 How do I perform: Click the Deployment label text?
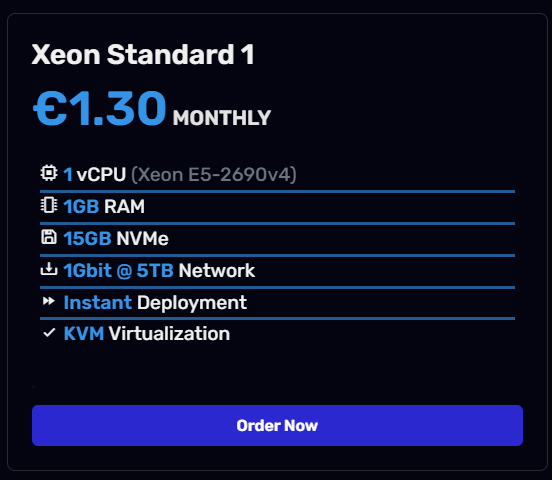(x=192, y=303)
